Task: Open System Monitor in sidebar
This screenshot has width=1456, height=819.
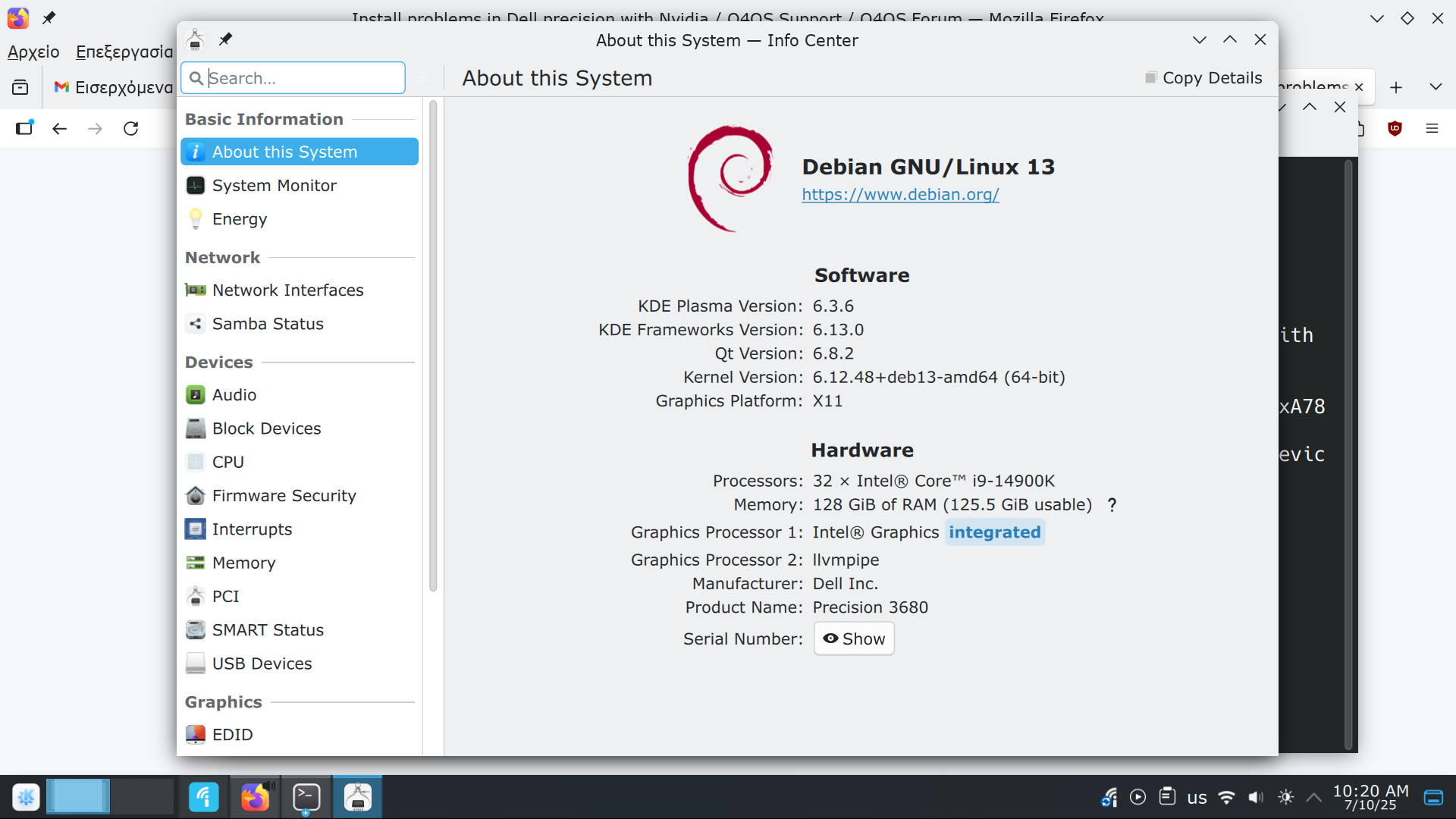Action: tap(274, 186)
